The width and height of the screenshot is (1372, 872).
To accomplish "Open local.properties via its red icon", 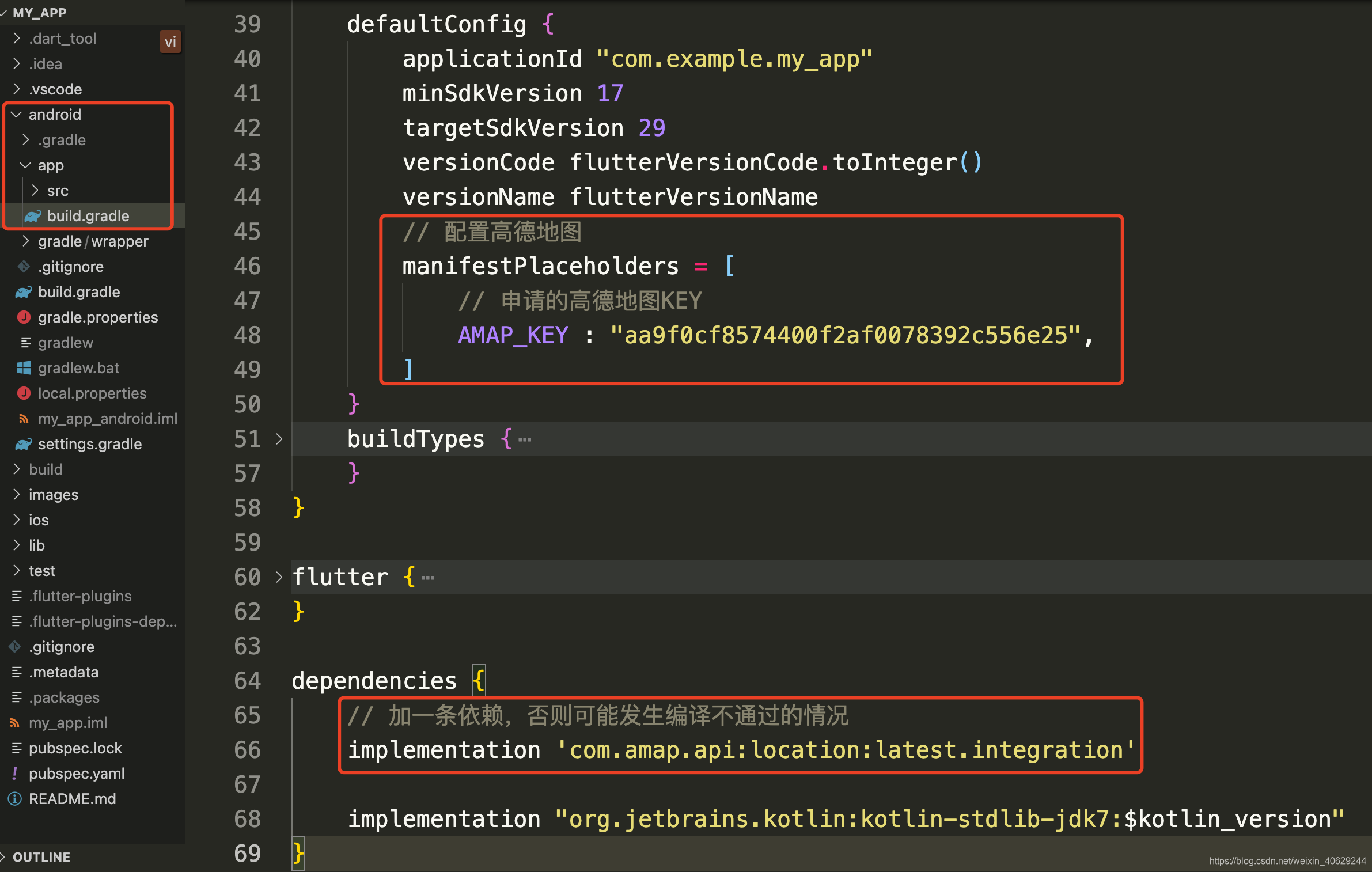I will point(24,393).
